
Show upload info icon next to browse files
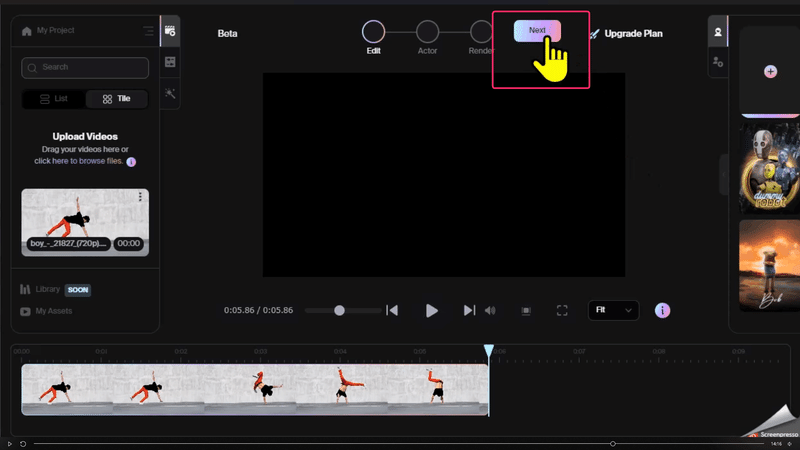(131, 162)
